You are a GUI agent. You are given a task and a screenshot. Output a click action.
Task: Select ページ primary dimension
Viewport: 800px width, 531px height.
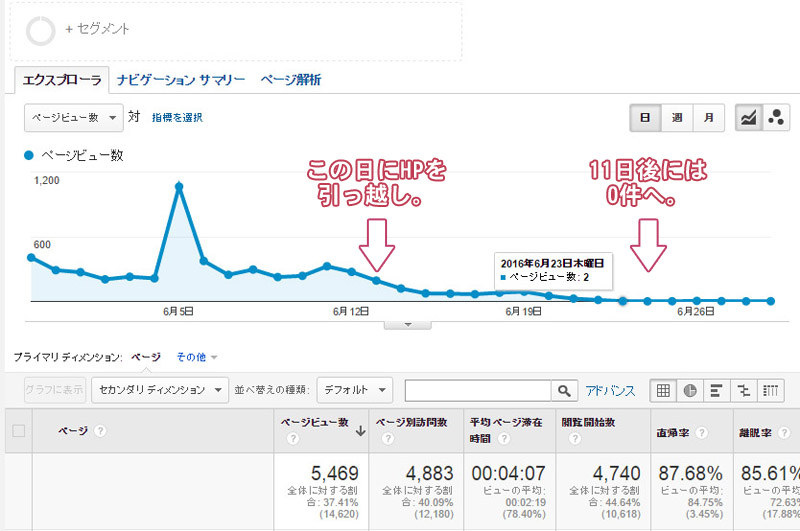[x=146, y=357]
